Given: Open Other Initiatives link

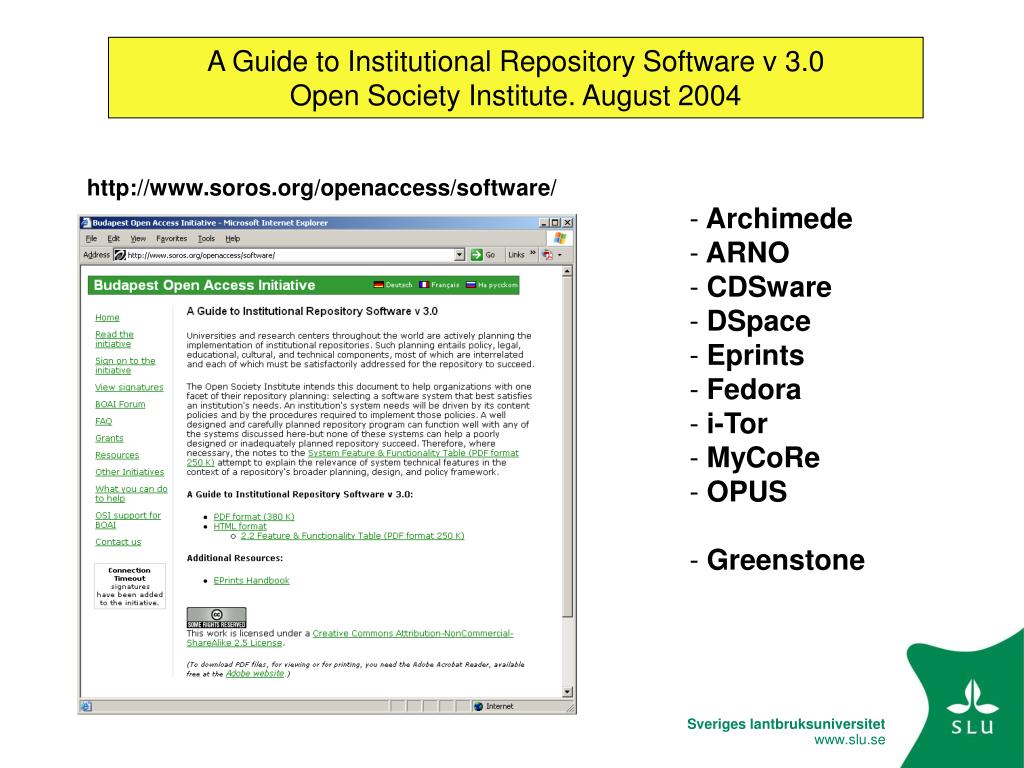Looking at the screenshot, I should (x=129, y=472).
